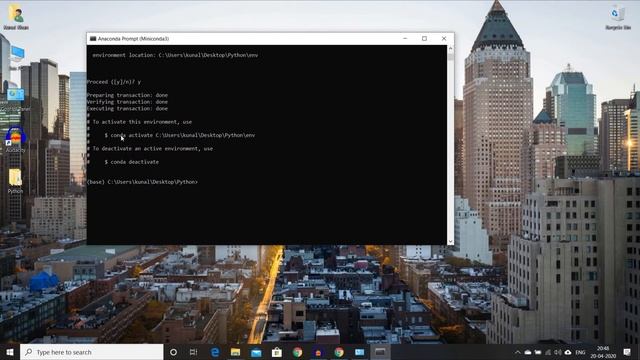Open File Explorer from the taskbar

pyautogui.click(x=236, y=352)
